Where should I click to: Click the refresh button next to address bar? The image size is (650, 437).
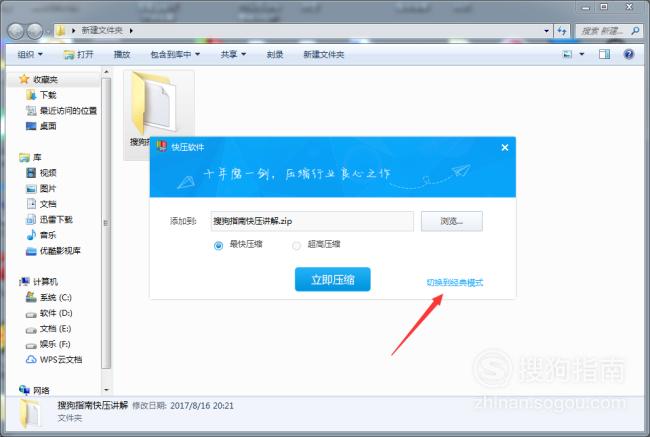tap(562, 31)
